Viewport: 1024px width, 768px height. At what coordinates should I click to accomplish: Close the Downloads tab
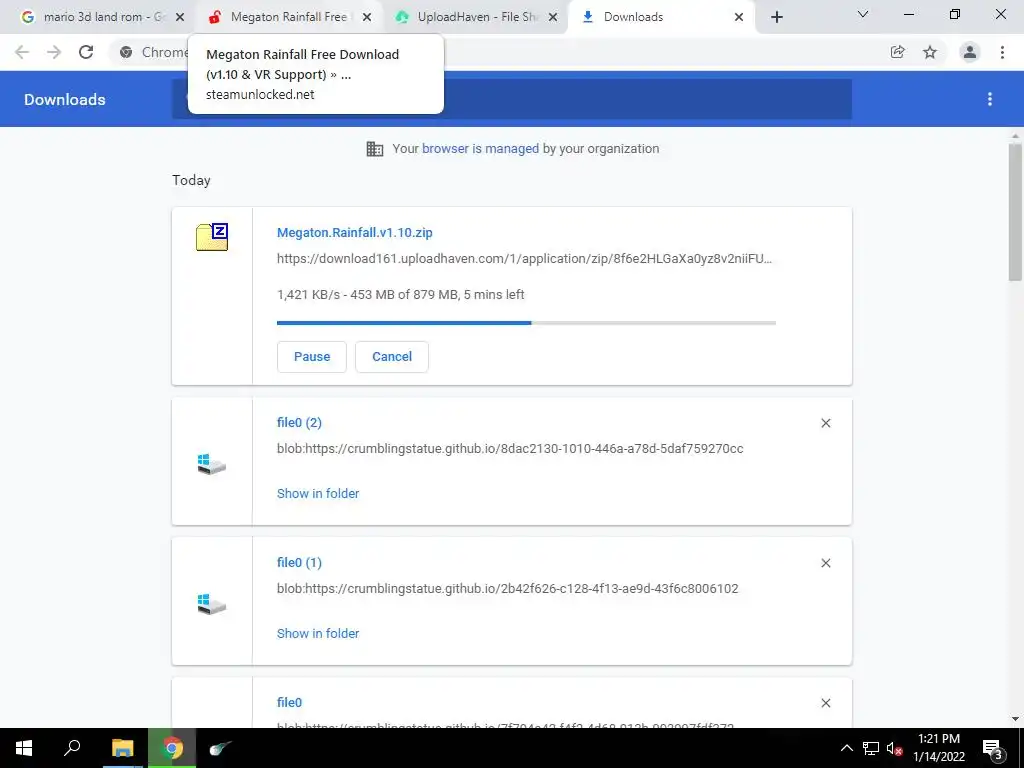pyautogui.click(x=739, y=17)
